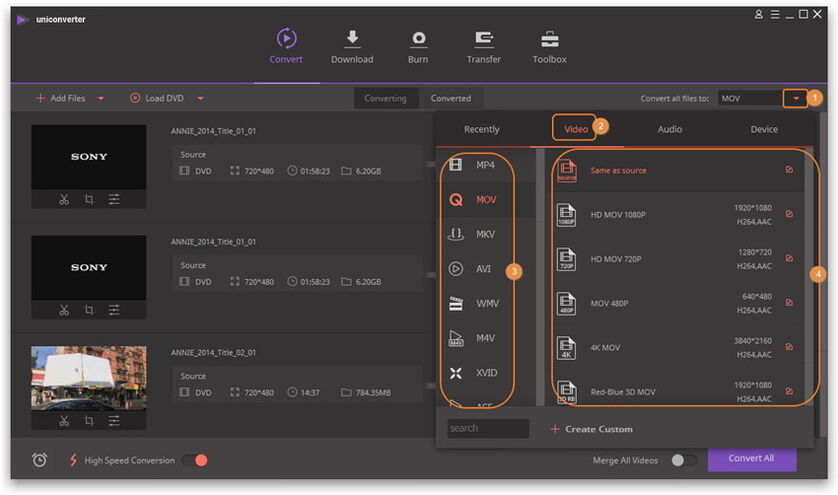
Task: Expand the Load DVD dropdown arrow
Action: click(200, 98)
